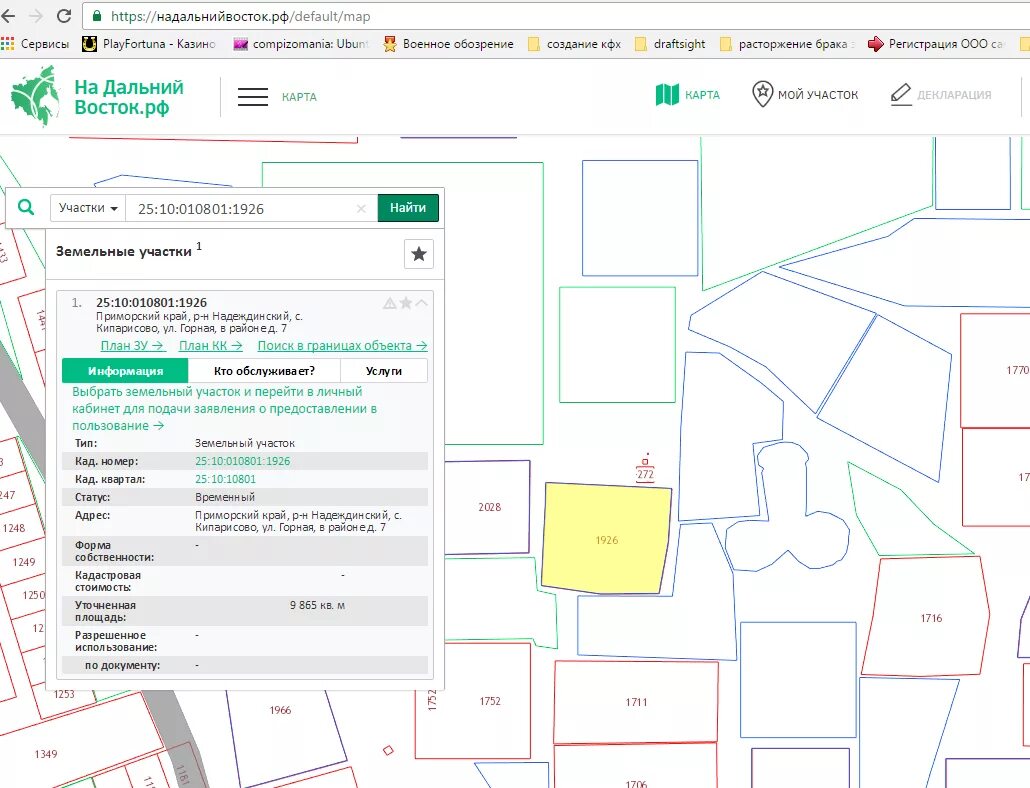1030x788 pixels.
Task: Click the magnifier search icon
Action: click(26, 208)
